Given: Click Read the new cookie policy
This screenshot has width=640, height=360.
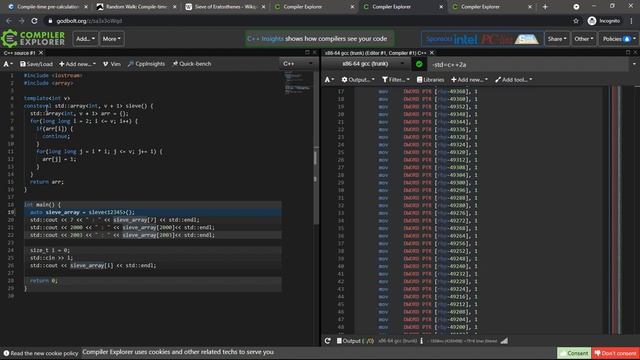Looking at the screenshot, I should [41, 353].
